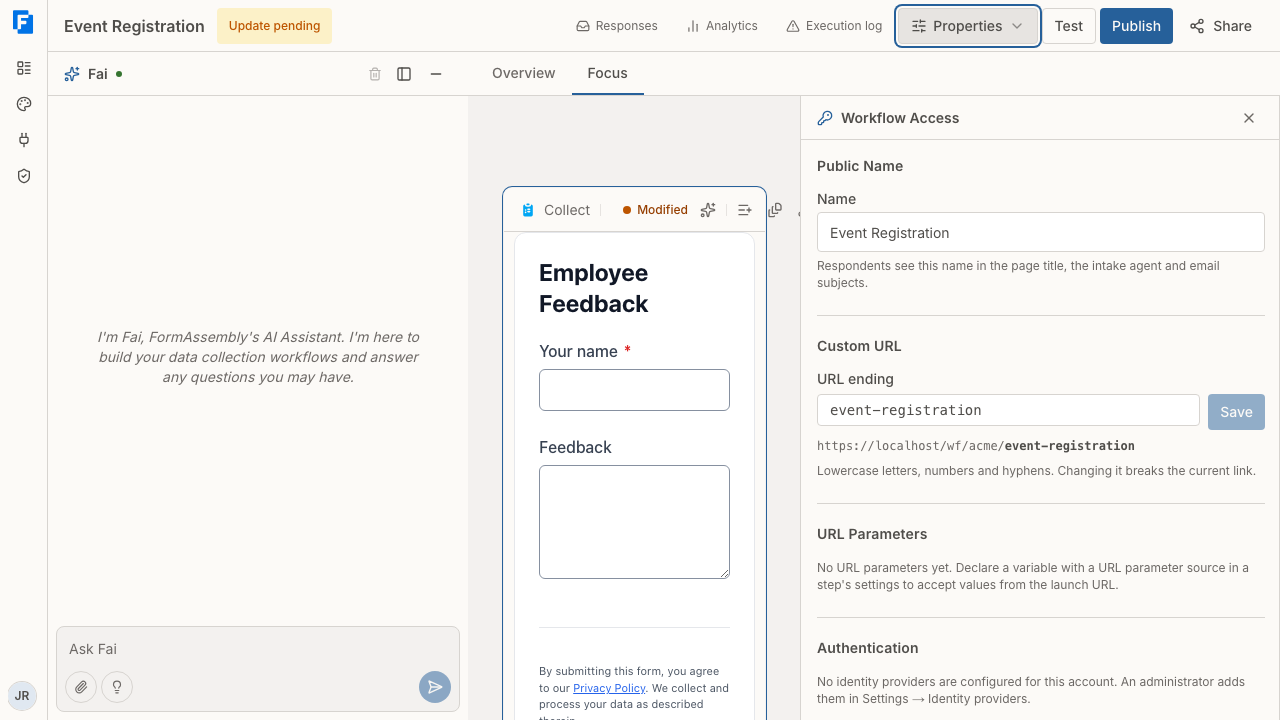Open the Properties dropdown
Image resolution: width=1280 pixels, height=720 pixels.
pos(968,26)
